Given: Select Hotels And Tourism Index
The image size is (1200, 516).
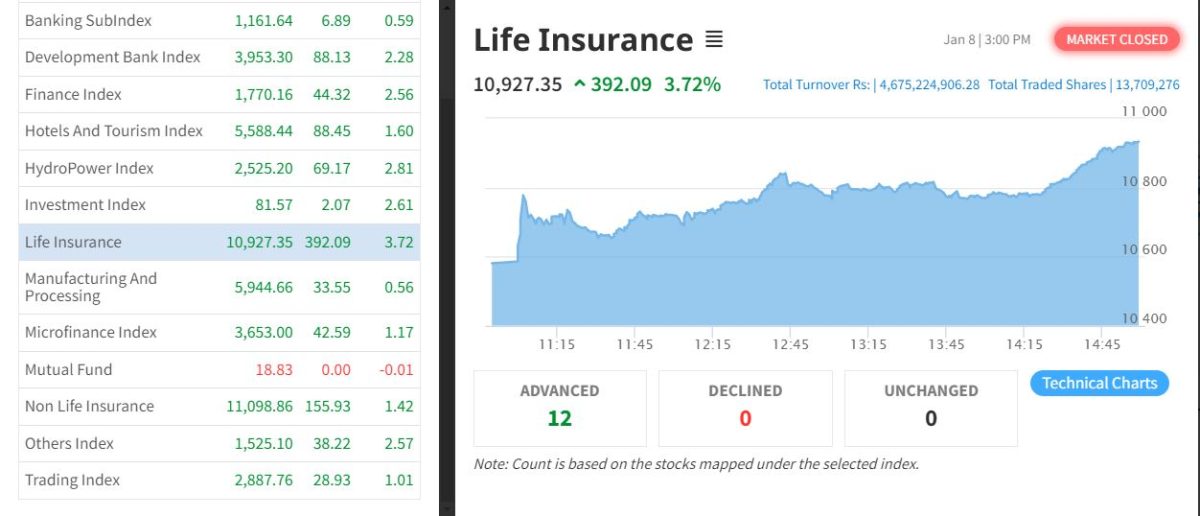Looking at the screenshot, I should click(113, 131).
